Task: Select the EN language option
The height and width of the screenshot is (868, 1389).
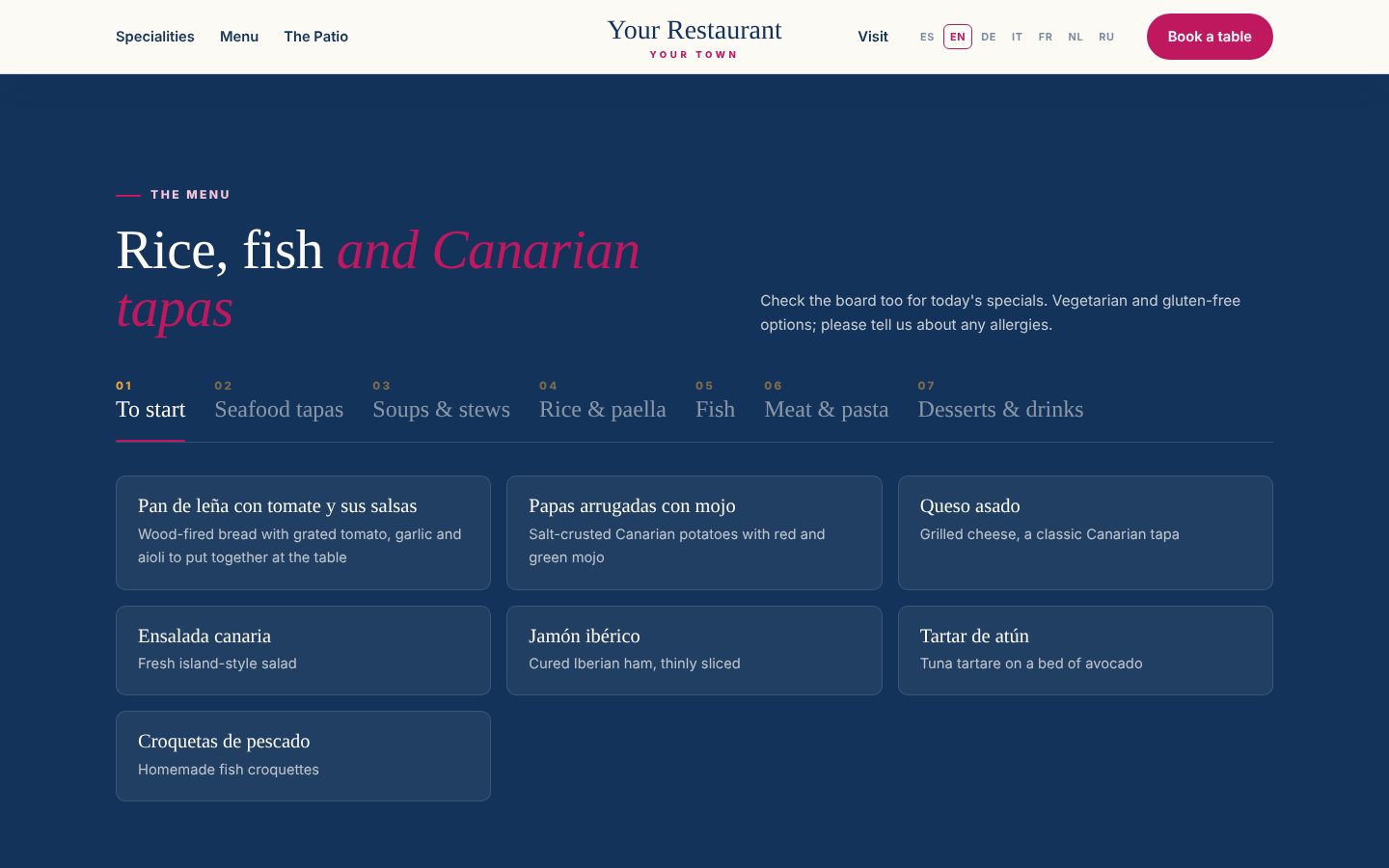Action: (x=958, y=37)
